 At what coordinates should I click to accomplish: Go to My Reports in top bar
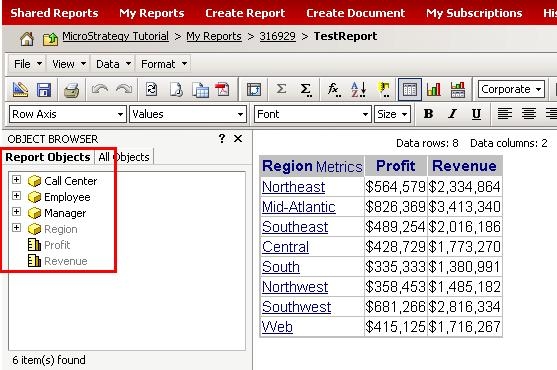point(152,13)
